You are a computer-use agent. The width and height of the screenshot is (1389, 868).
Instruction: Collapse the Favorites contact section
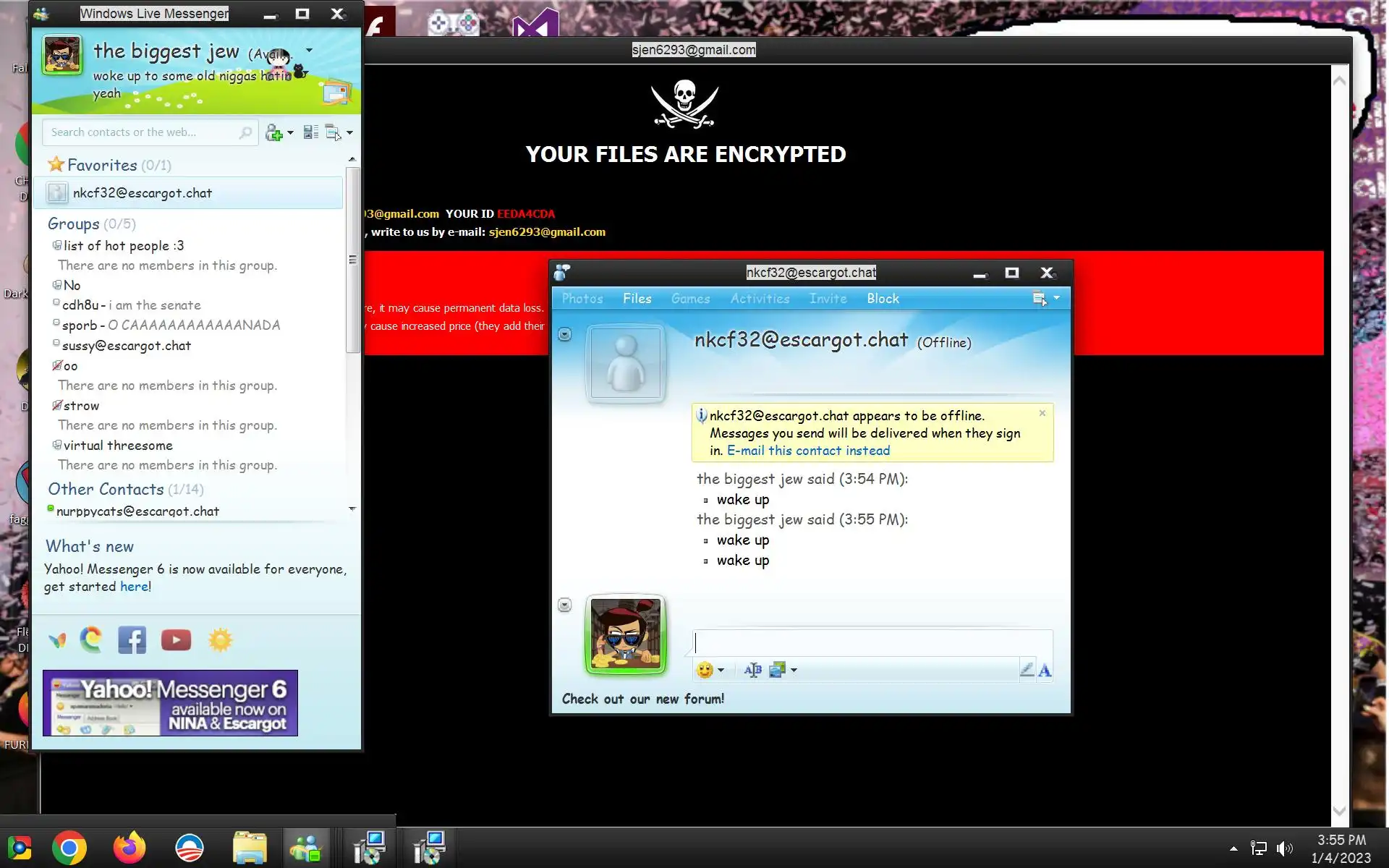[102, 165]
